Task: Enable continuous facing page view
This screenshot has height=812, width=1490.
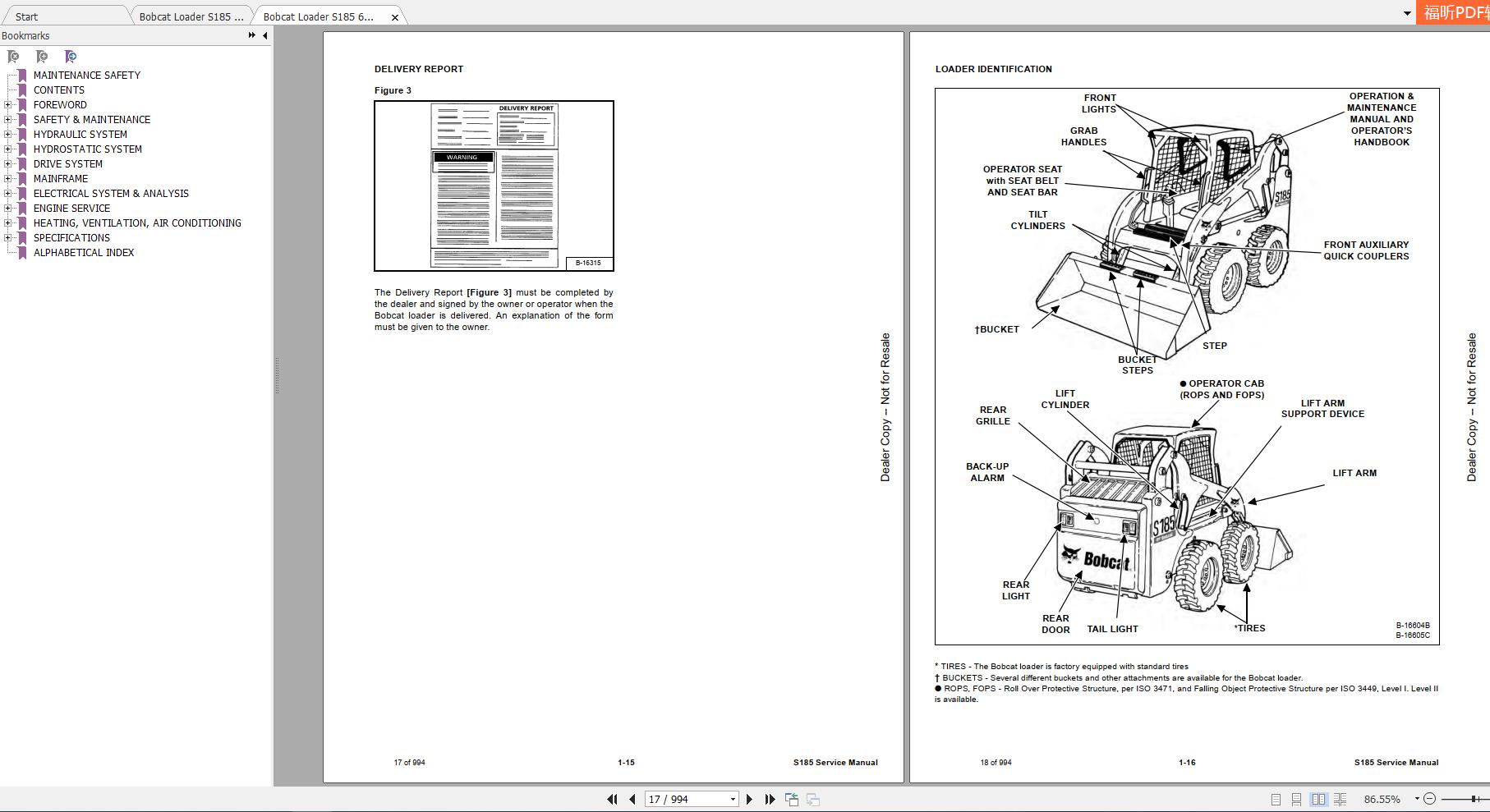Action: (x=1341, y=798)
